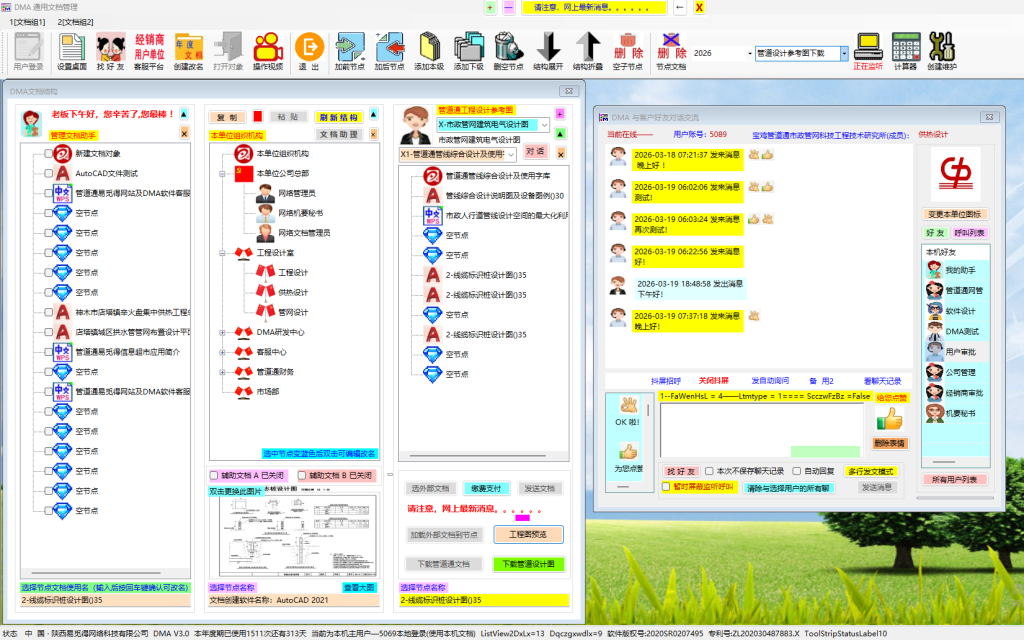Click the red color square beside 复制
The height and width of the screenshot is (640, 1024).
tap(257, 117)
